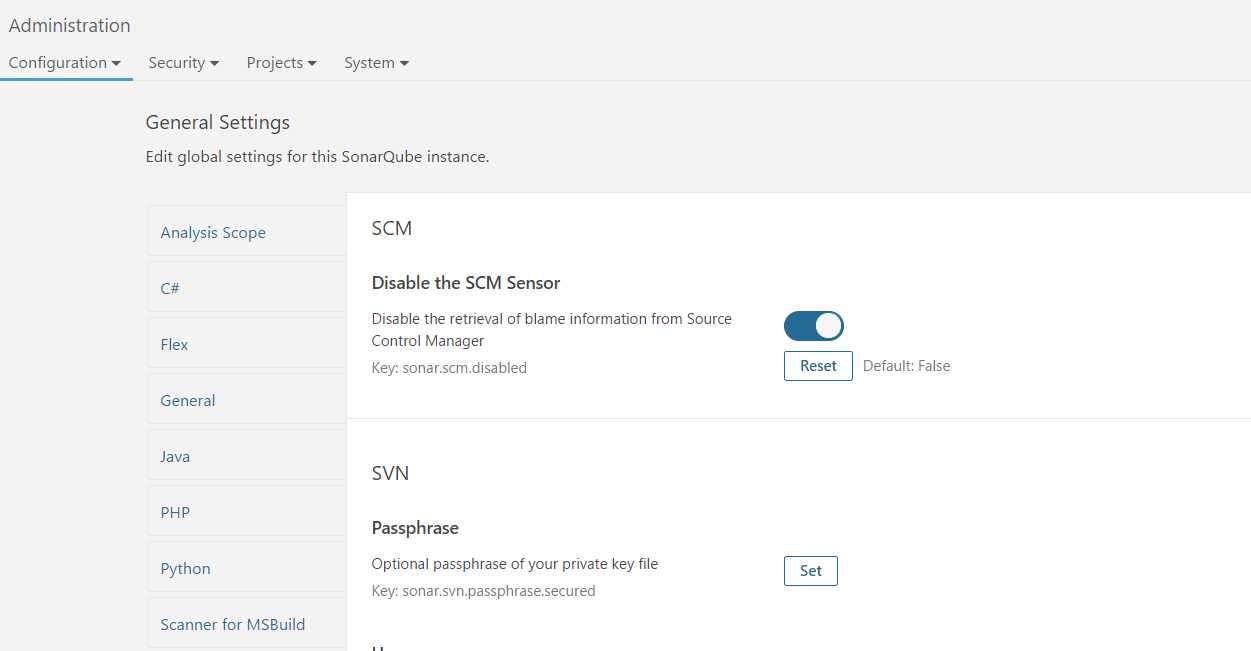Click the 'Key: sonar.scm.disabled' text
Screen dimensions: 1251x651
click(449, 368)
